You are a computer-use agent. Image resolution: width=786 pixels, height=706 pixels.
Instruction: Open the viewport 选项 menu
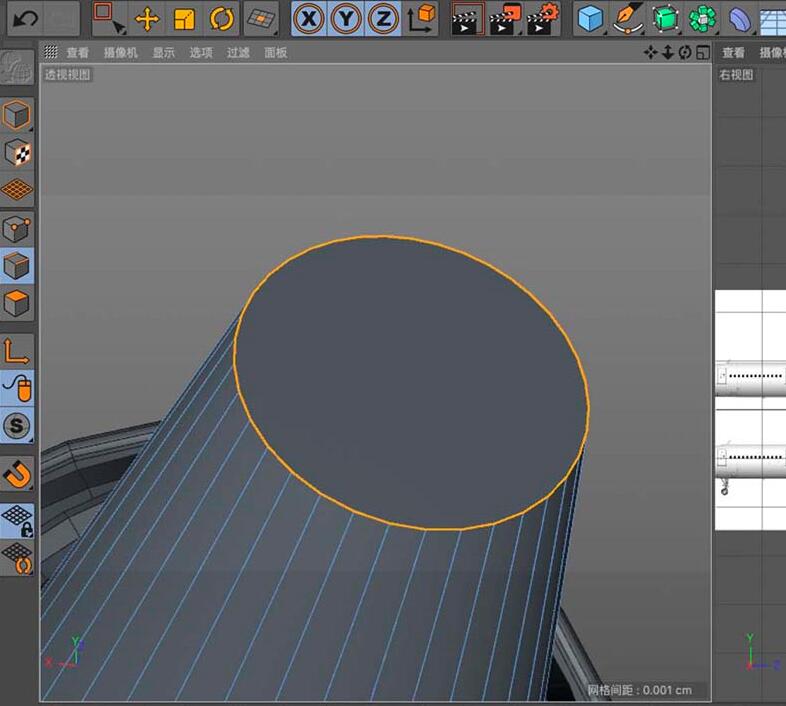coord(201,52)
